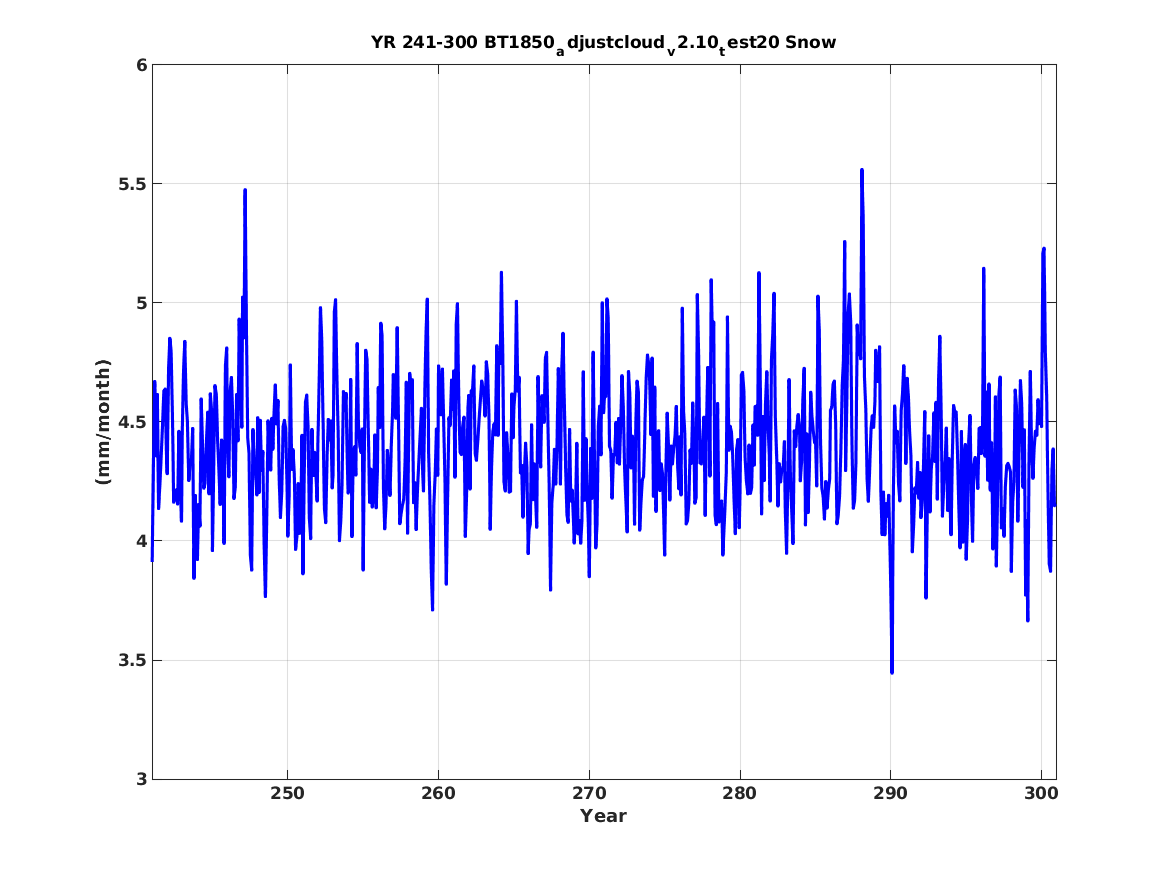Click the x-axis tick label '260'
The image size is (1167, 875).
click(438, 793)
